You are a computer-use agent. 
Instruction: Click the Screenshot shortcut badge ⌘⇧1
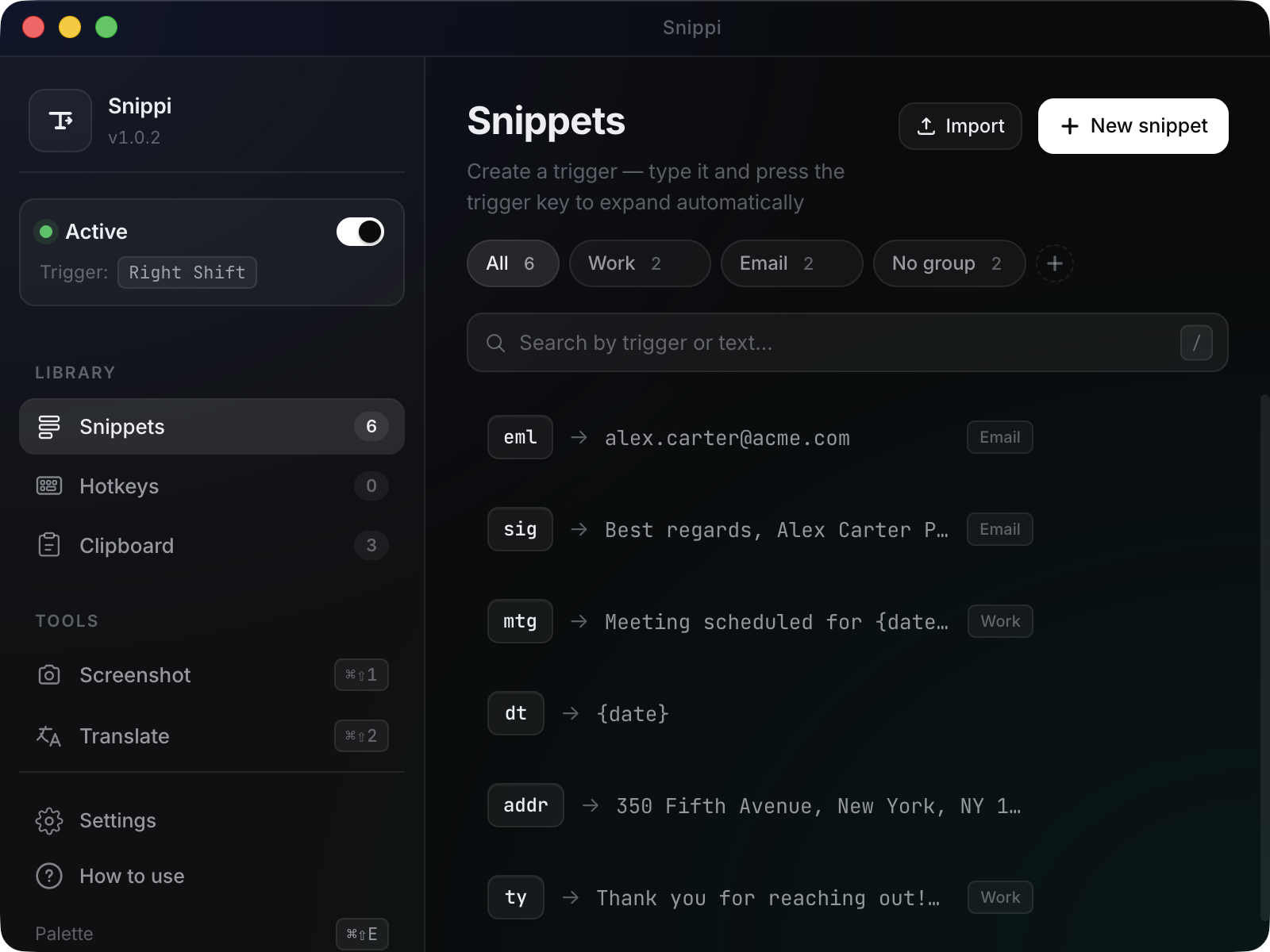(x=361, y=675)
